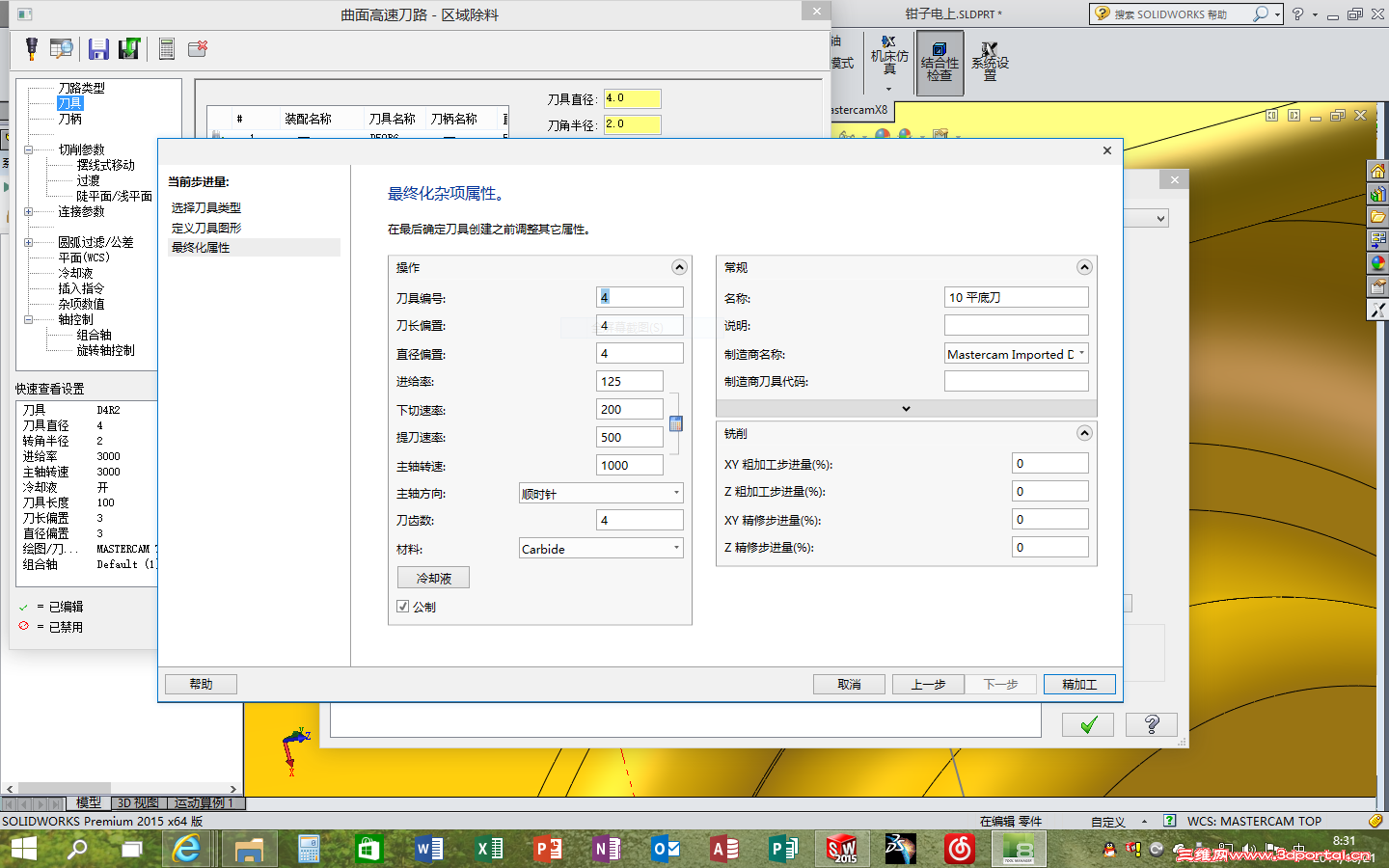The height and width of the screenshot is (868, 1389).
Task: Click the XY 粗加工步进量 field
Action: 1050,463
